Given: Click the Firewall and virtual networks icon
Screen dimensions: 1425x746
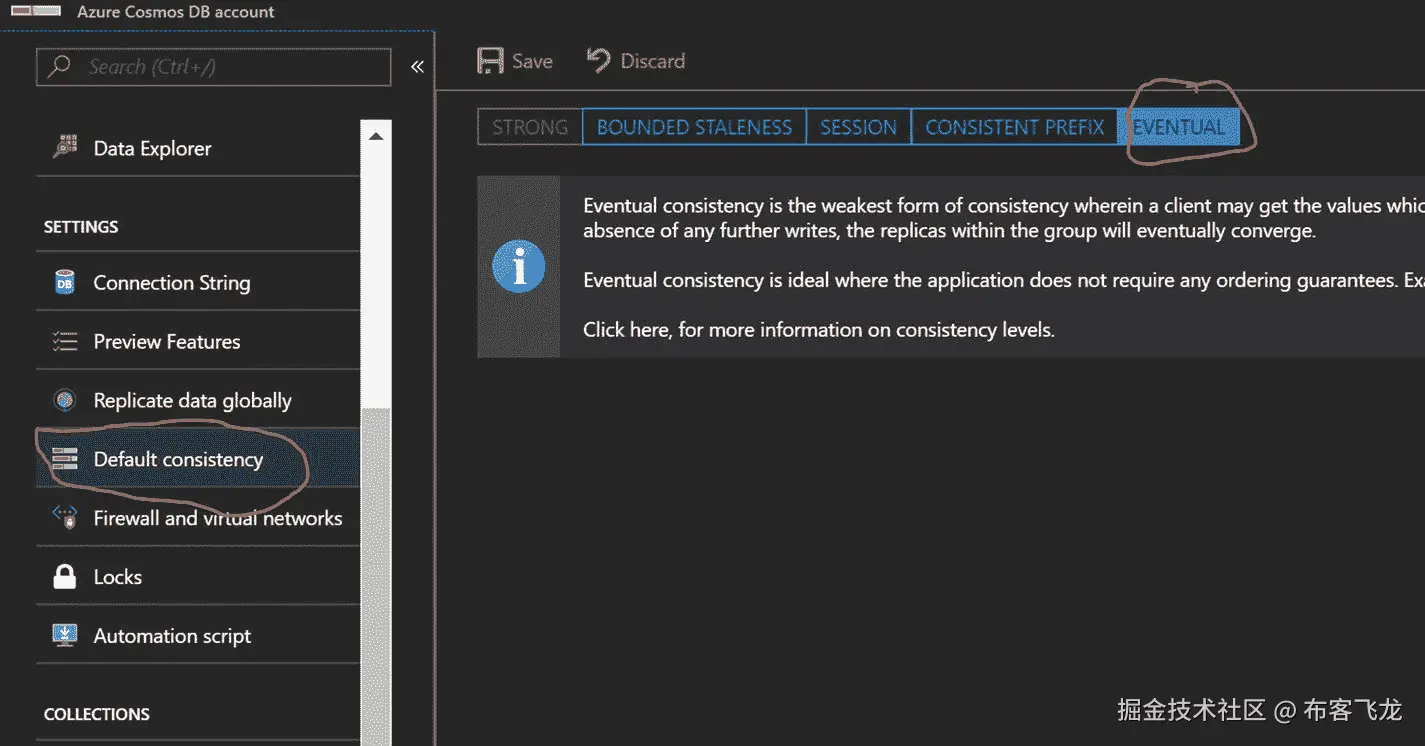Looking at the screenshot, I should (65, 518).
